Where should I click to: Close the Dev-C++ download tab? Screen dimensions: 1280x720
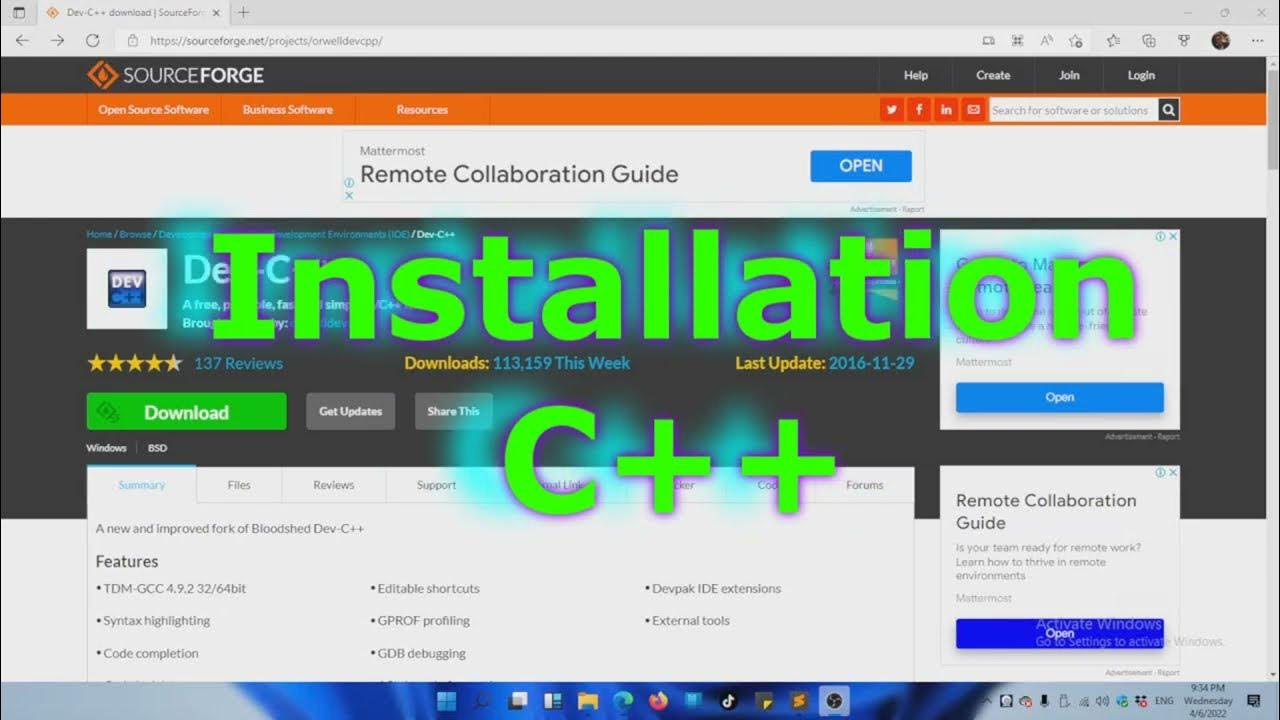click(217, 13)
